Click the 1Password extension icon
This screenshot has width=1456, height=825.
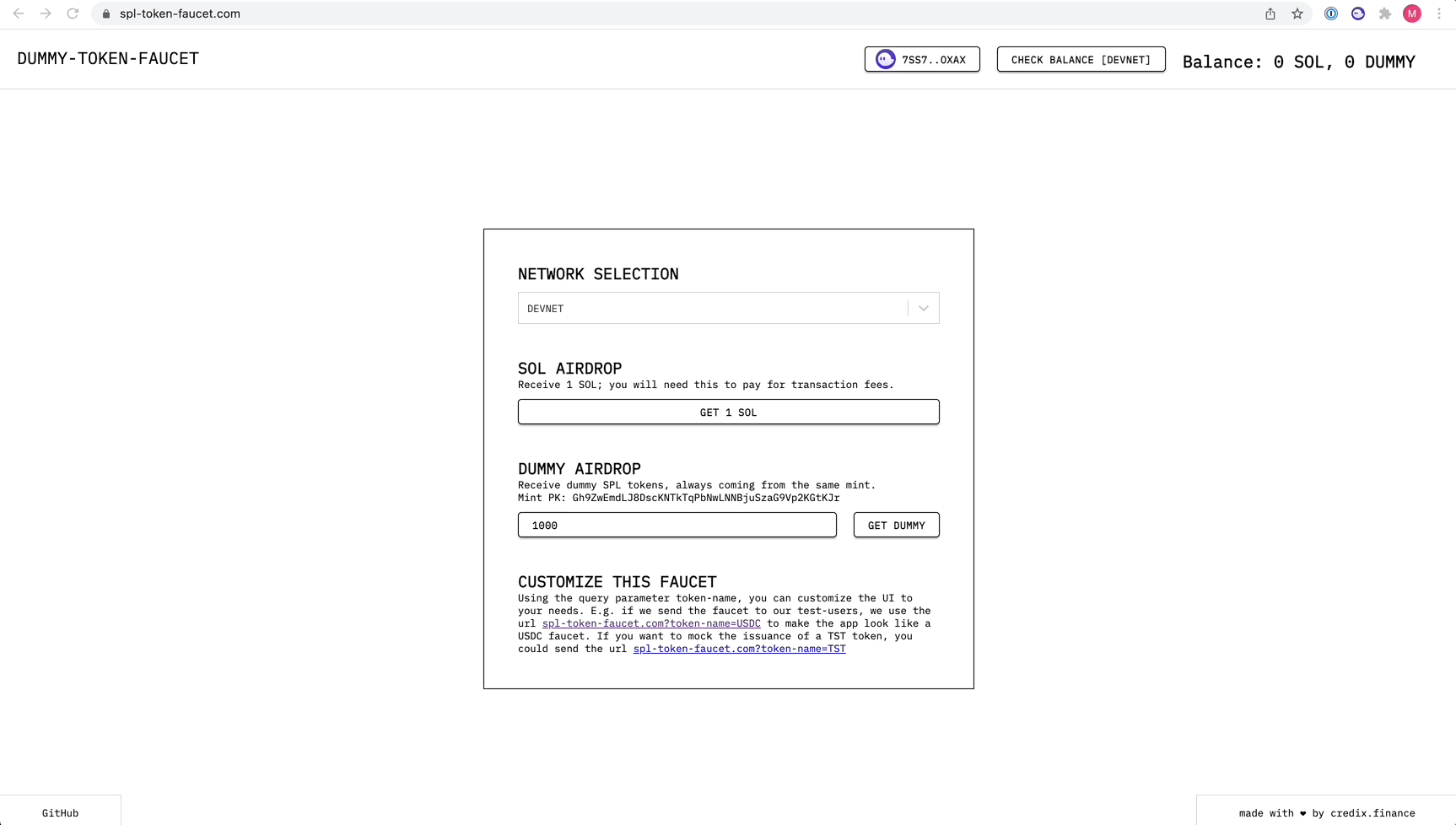[1331, 13]
